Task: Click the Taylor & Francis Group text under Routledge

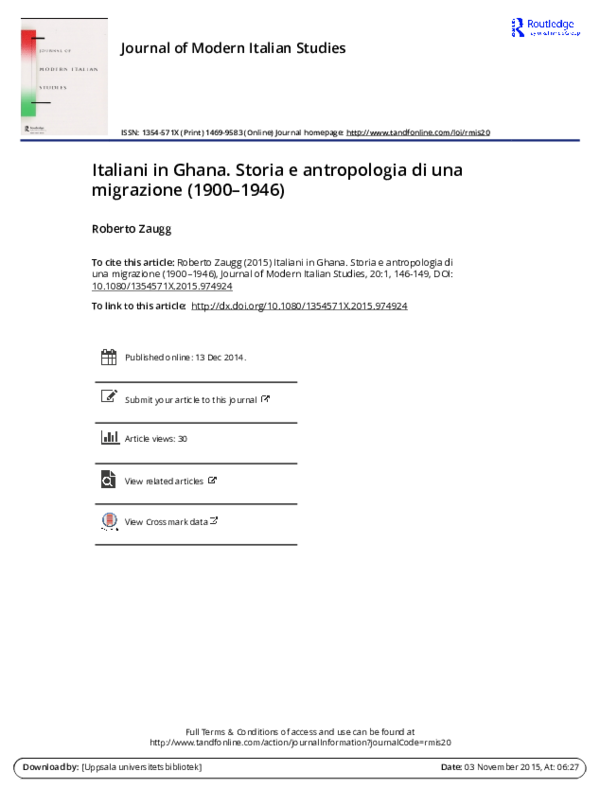Action: coord(554,34)
